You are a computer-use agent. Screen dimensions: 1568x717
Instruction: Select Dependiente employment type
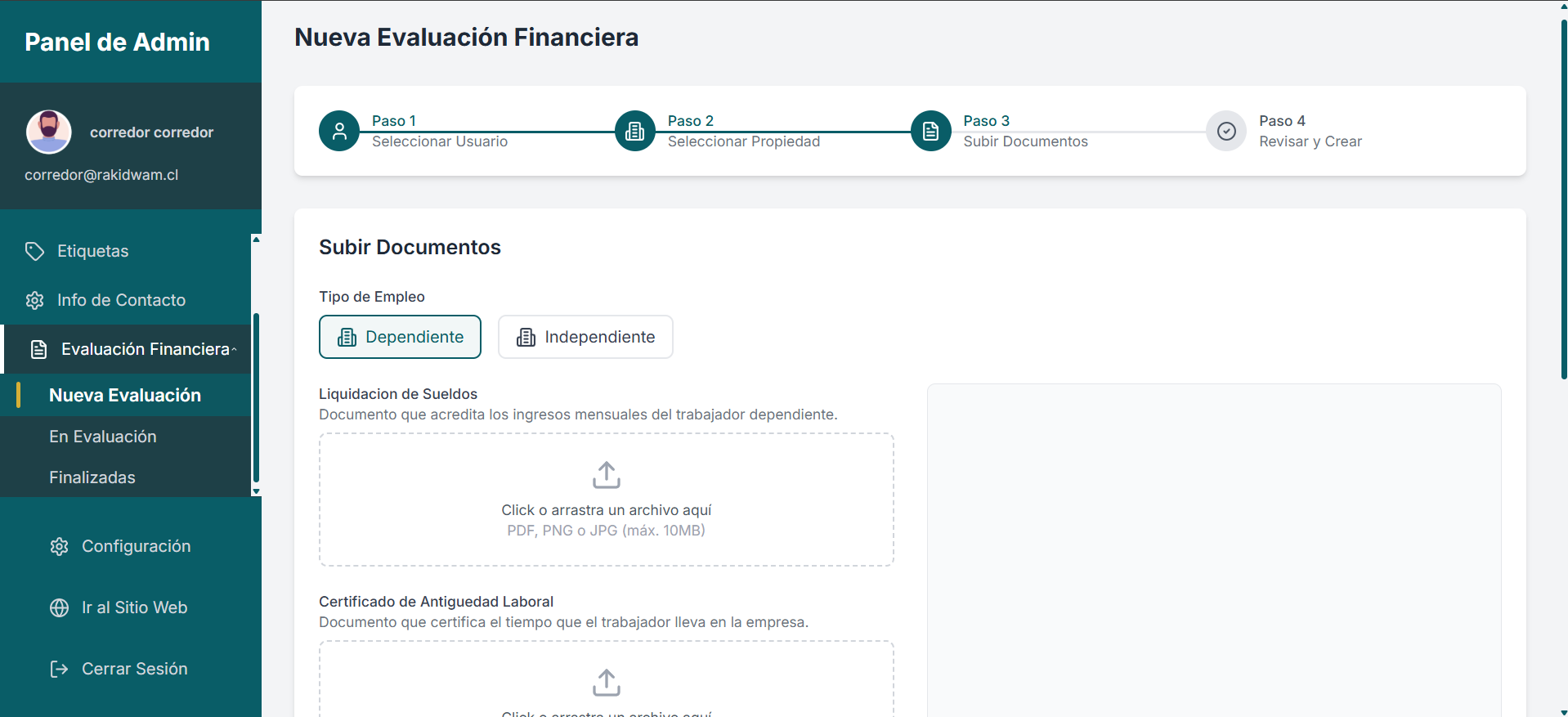click(x=400, y=337)
